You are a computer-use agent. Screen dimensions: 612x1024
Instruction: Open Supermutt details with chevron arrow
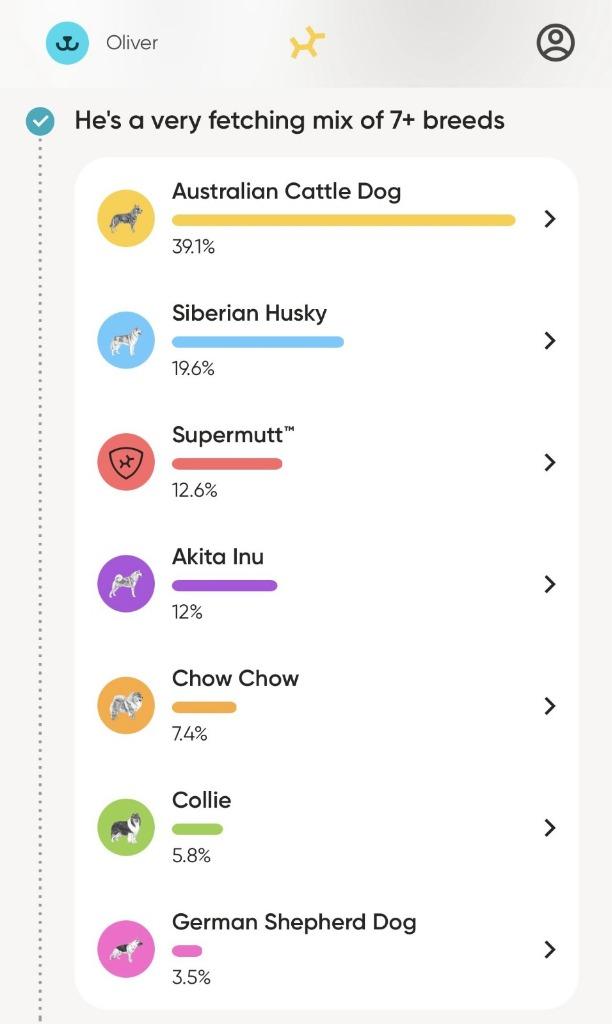pyautogui.click(x=549, y=462)
